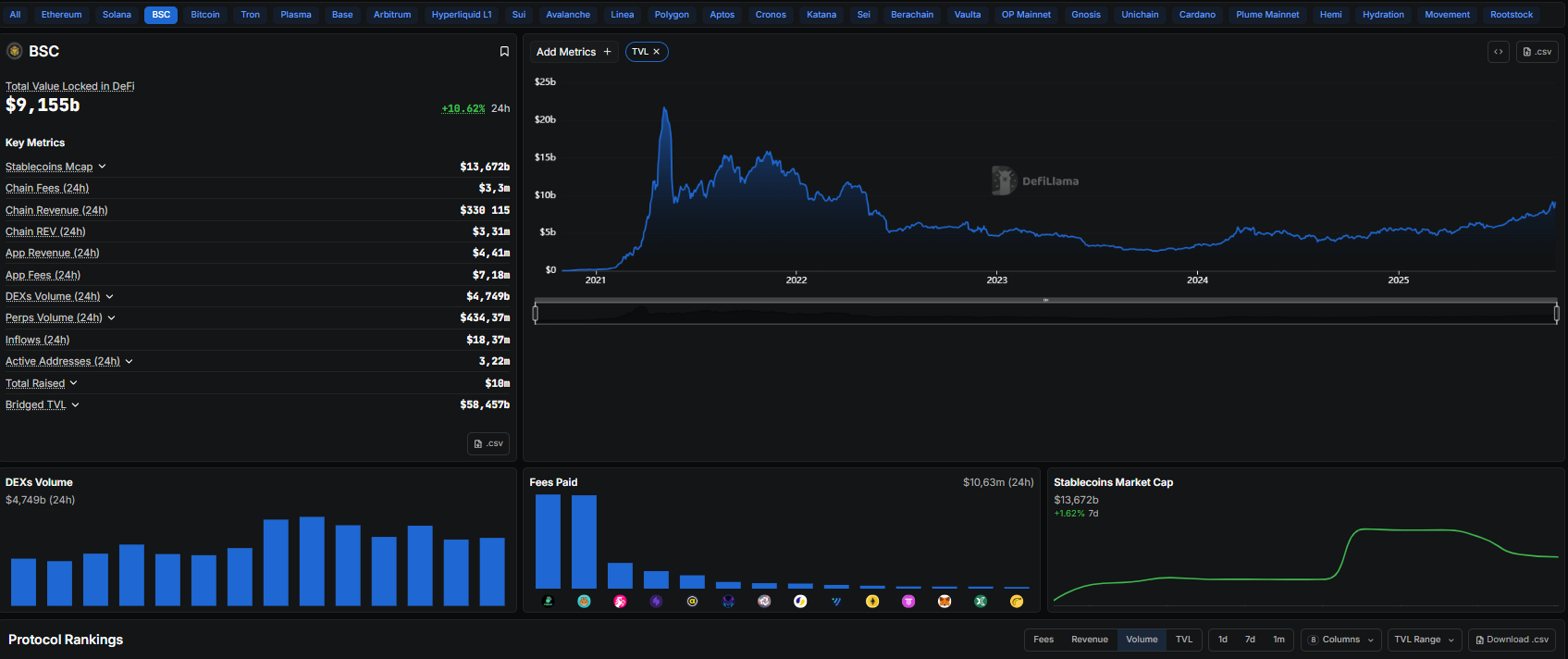1568x659 pixels.
Task: Download chart data via top-right .csv icon
Action: [x=1537, y=52]
